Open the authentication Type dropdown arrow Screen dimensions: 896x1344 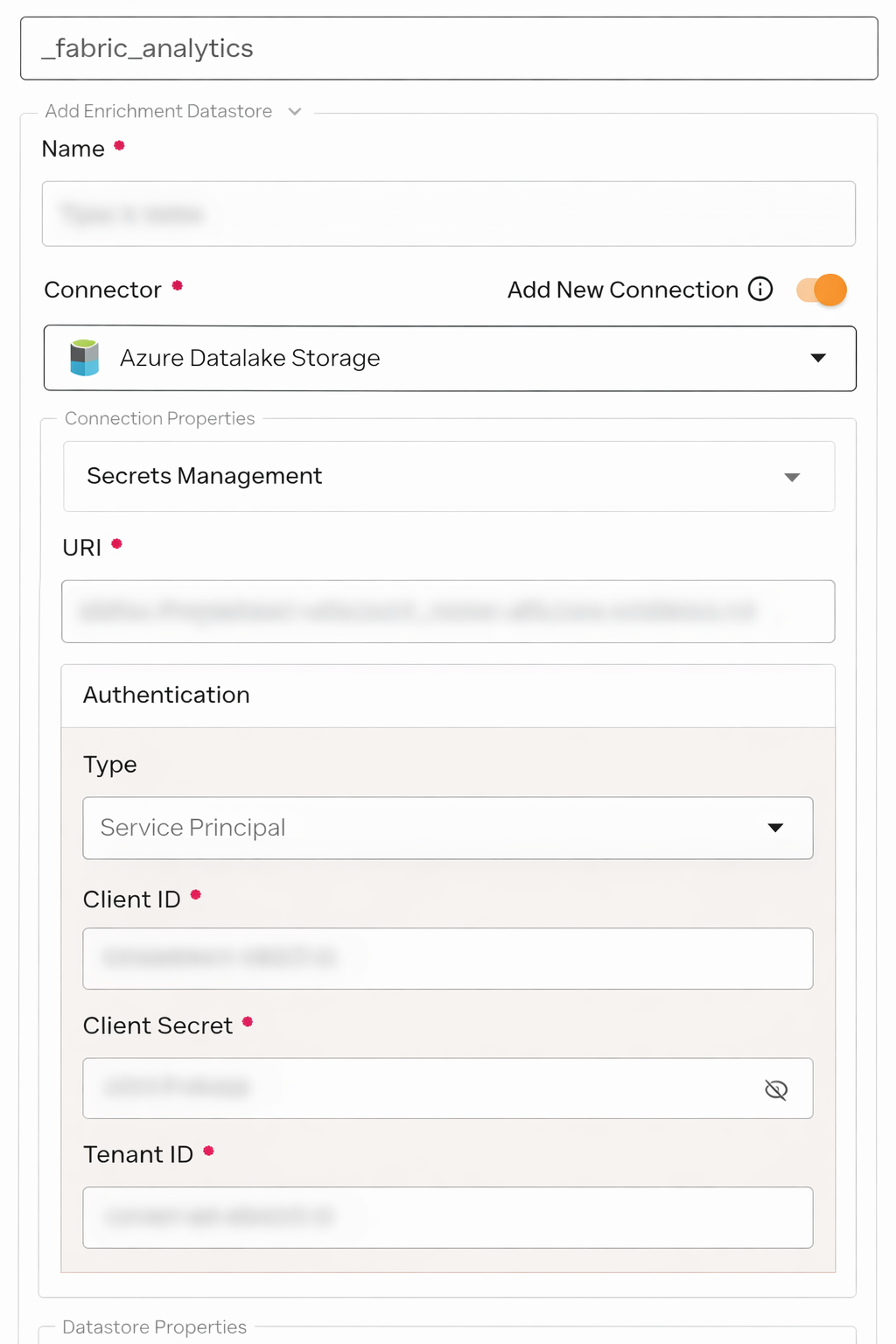click(x=775, y=828)
